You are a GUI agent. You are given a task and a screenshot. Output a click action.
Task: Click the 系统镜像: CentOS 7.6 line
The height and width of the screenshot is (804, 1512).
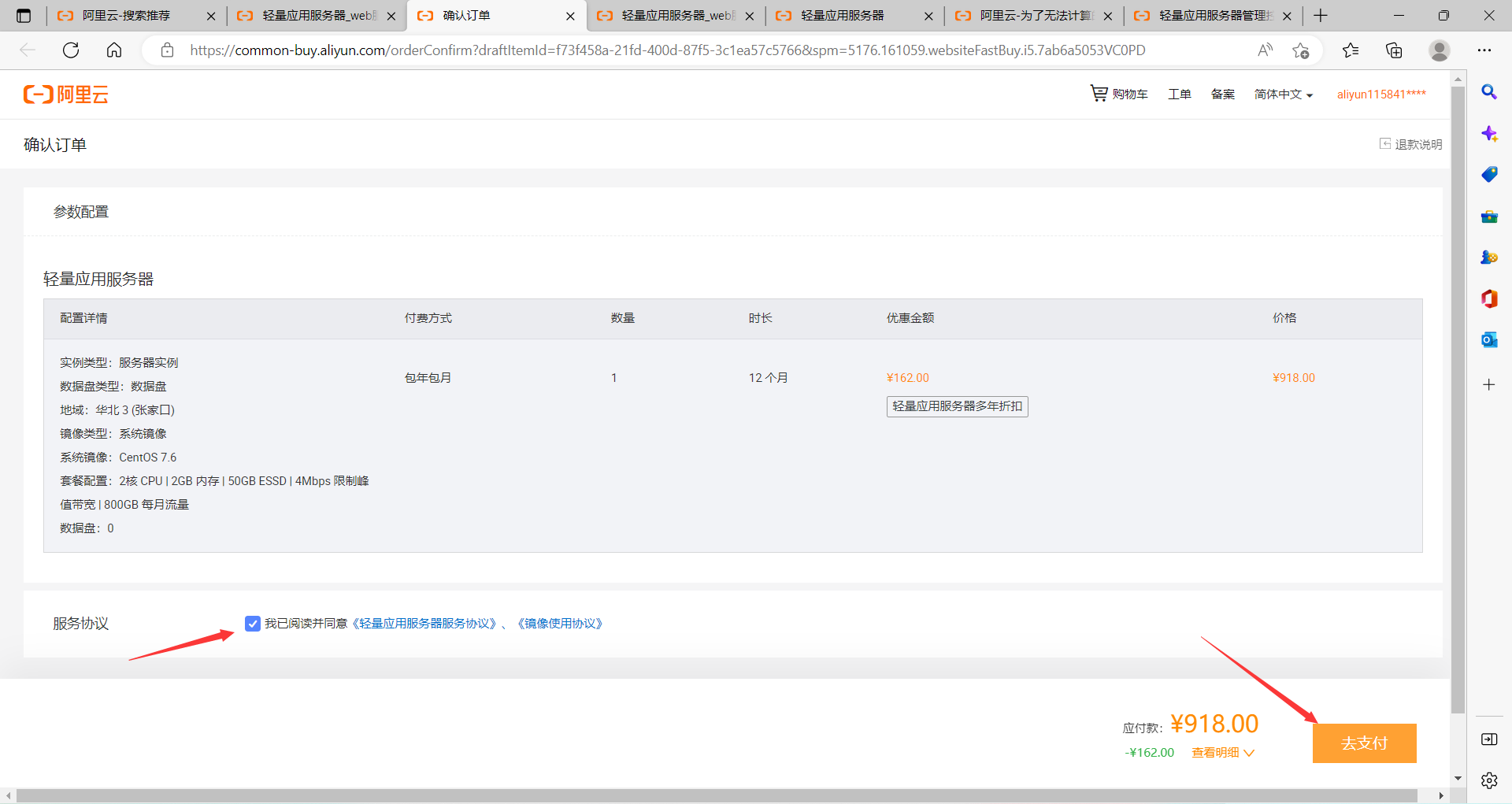(x=118, y=458)
